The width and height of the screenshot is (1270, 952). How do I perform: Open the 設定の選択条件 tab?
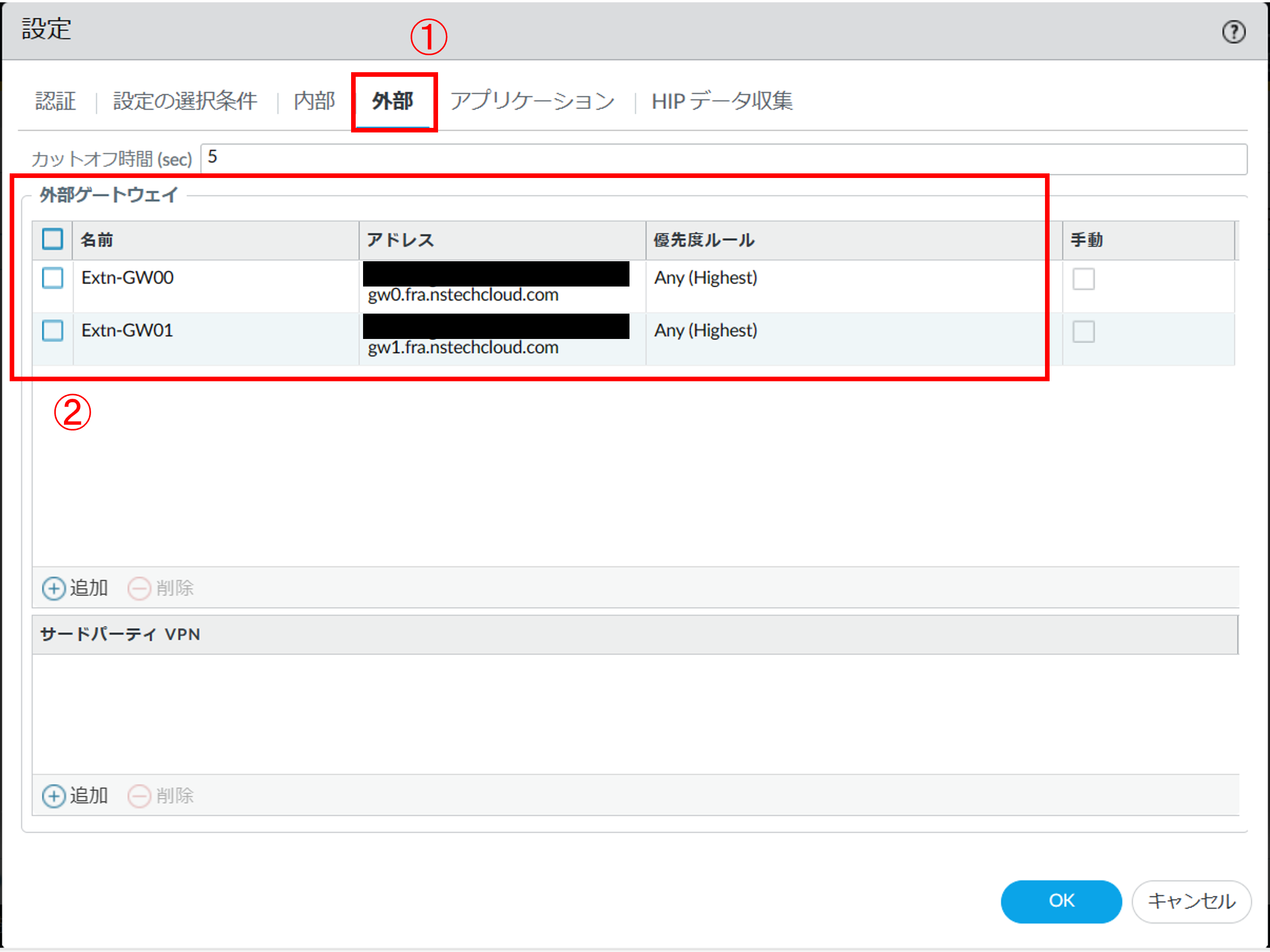[x=185, y=102]
